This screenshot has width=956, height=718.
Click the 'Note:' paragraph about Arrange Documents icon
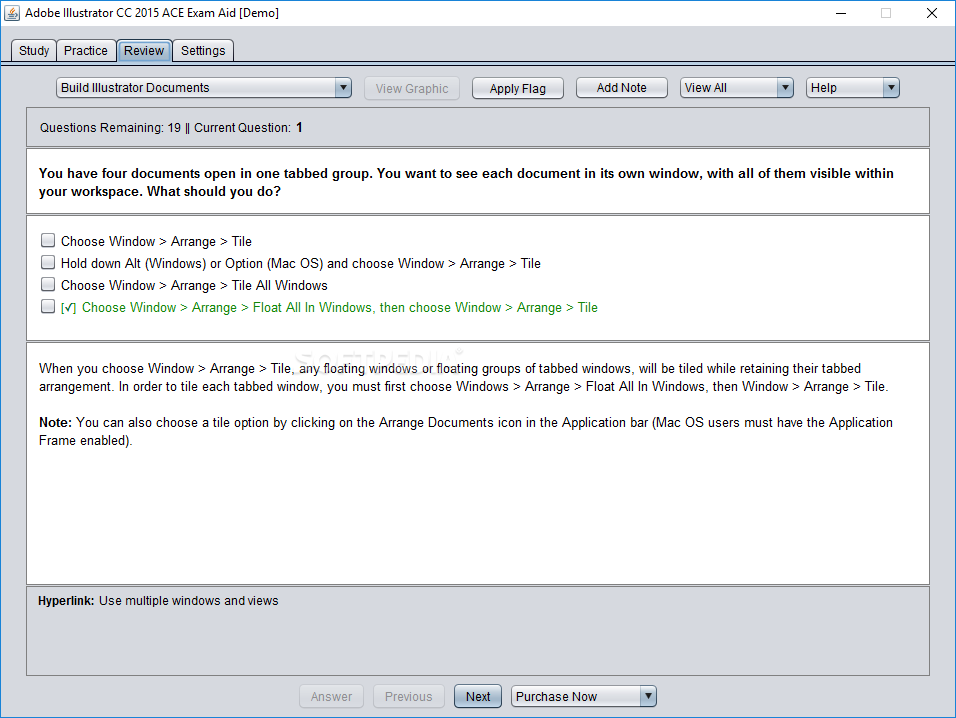point(466,431)
